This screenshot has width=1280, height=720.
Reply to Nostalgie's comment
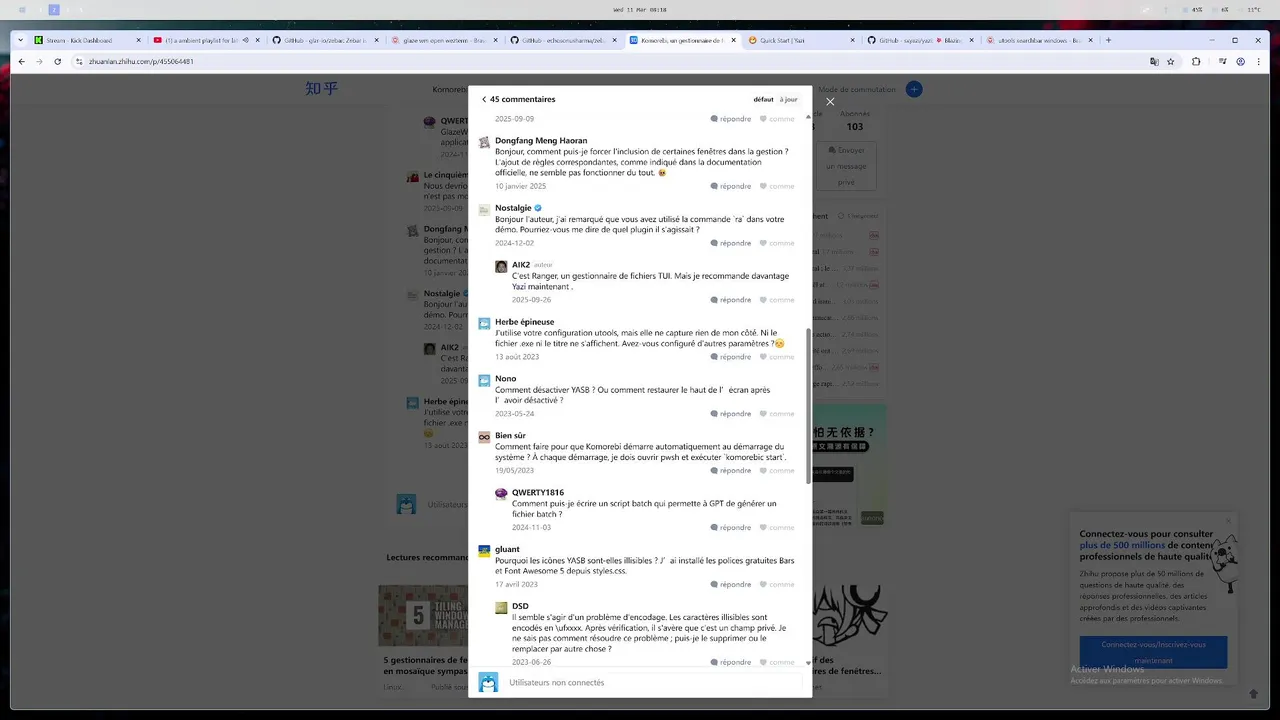(x=731, y=243)
